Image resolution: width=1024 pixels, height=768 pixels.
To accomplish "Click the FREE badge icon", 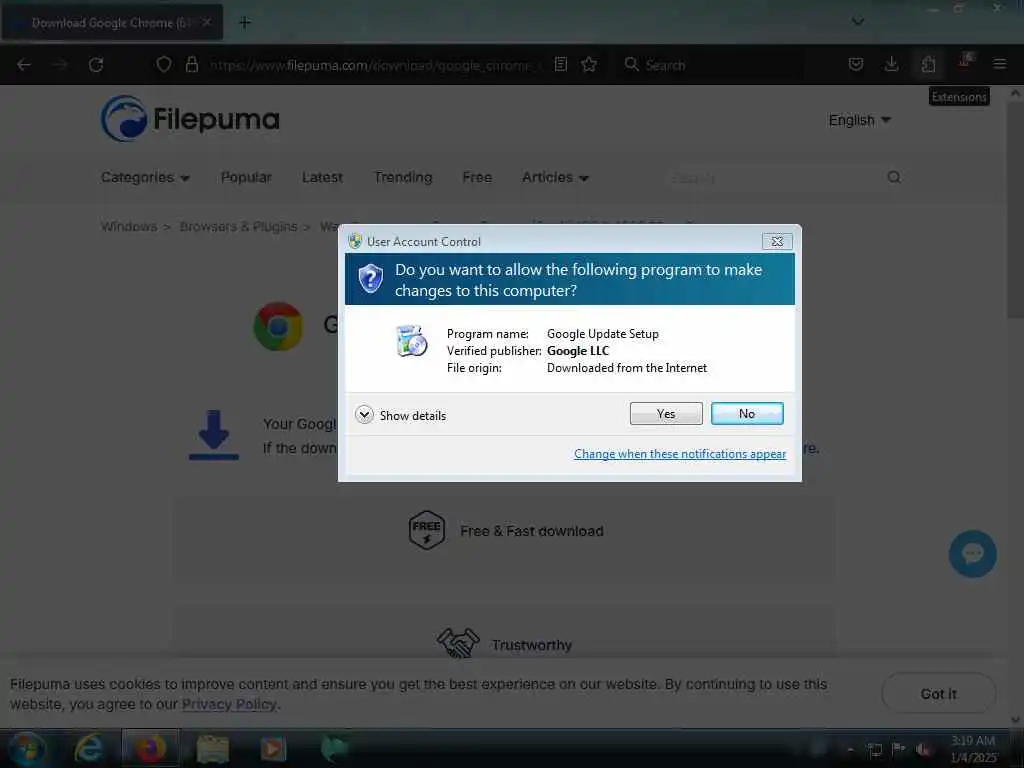I will (x=426, y=530).
